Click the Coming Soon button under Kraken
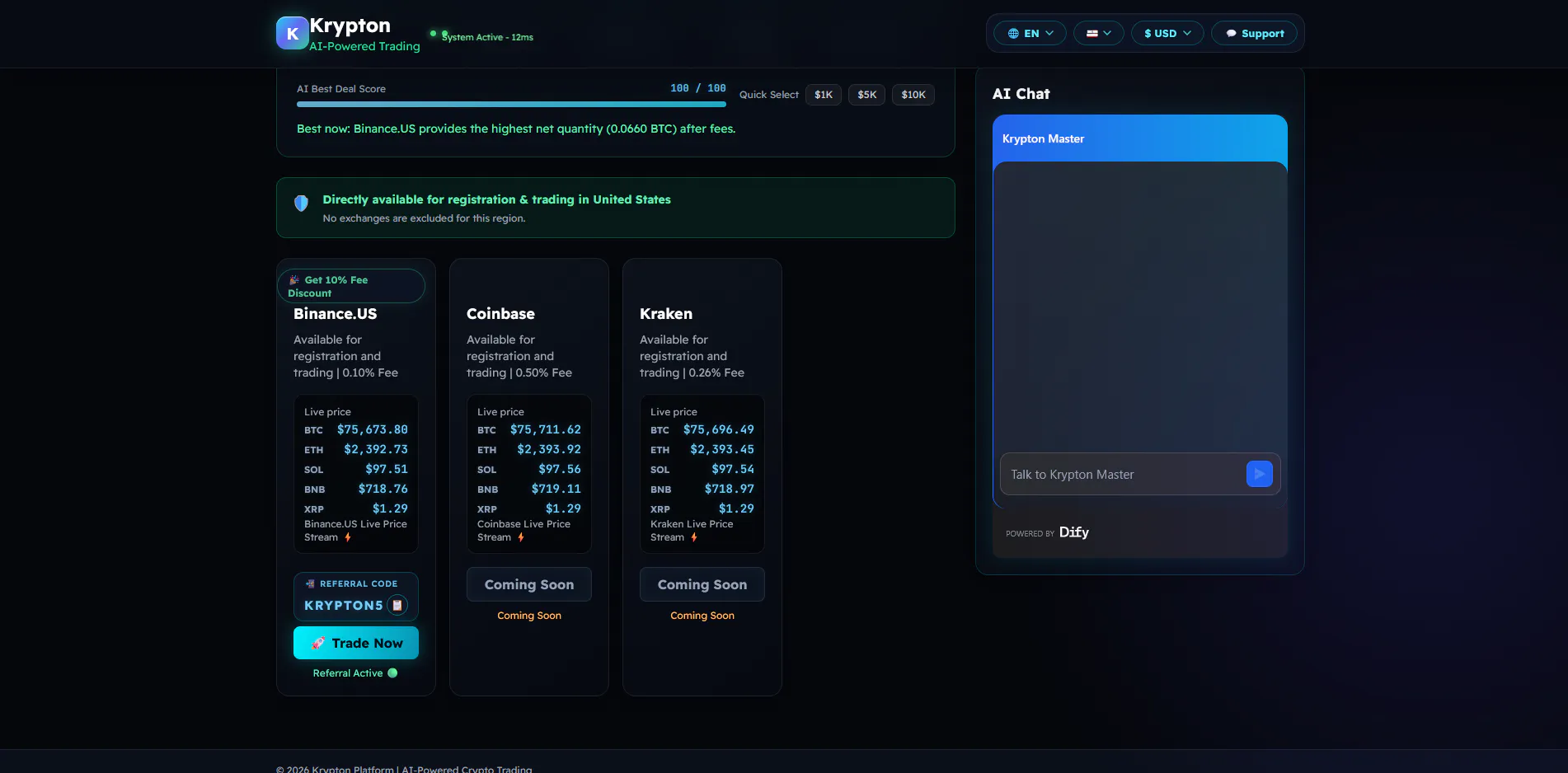Viewport: 1568px width, 773px height. pyautogui.click(x=702, y=584)
